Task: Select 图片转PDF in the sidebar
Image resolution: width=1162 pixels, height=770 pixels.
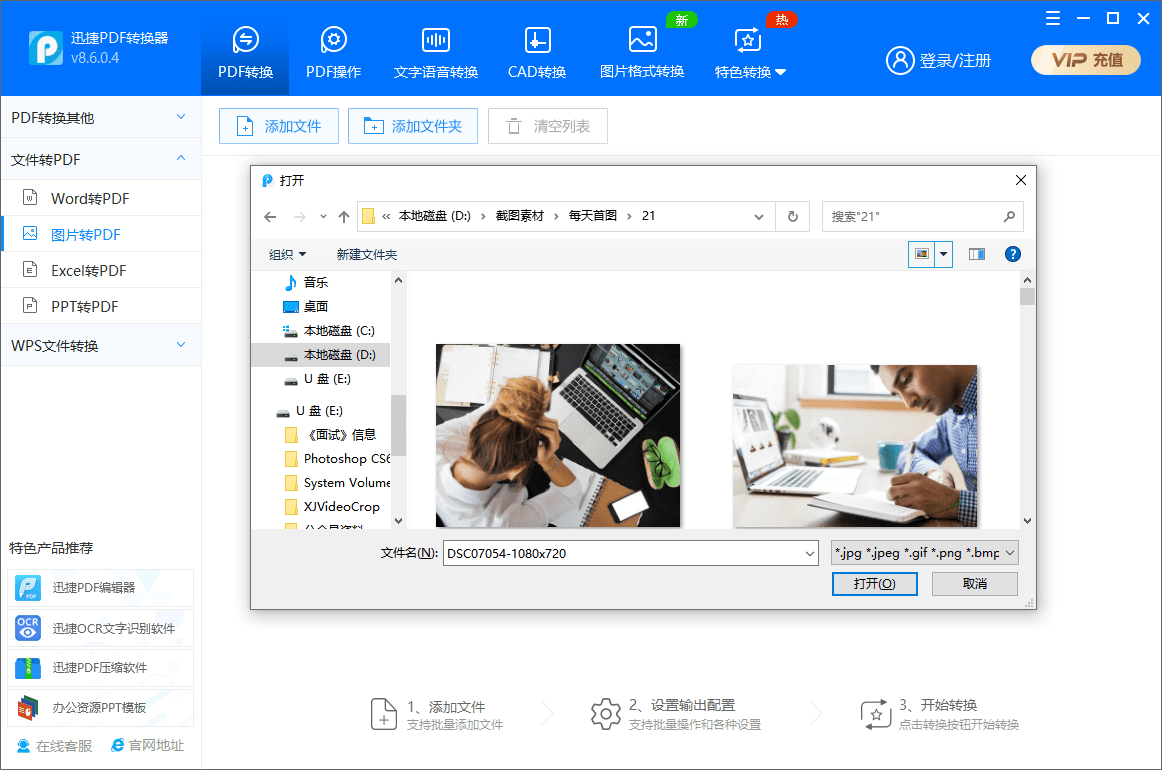Action: [101, 234]
